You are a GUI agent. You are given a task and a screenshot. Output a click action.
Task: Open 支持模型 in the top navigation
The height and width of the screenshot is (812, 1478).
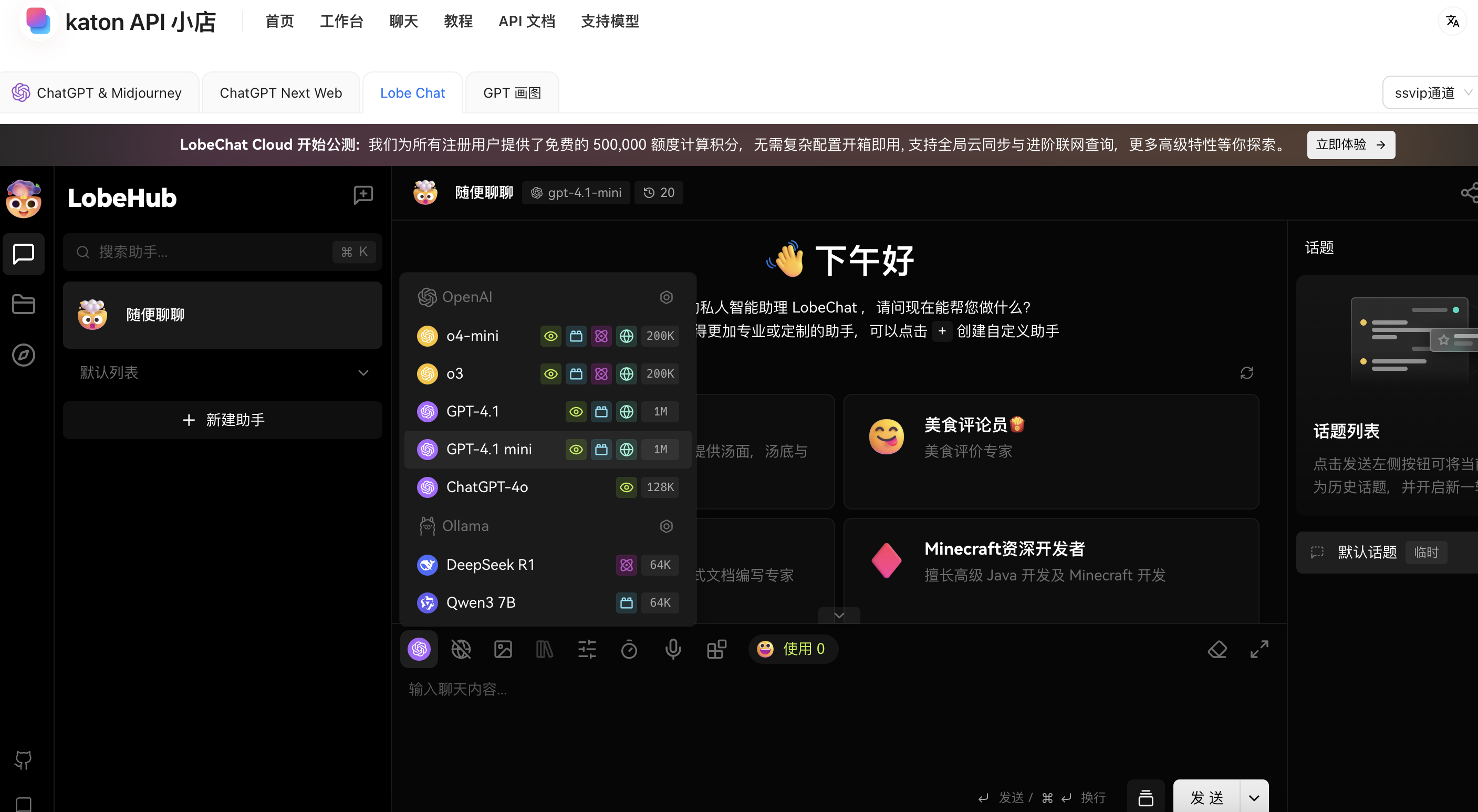pyautogui.click(x=610, y=21)
